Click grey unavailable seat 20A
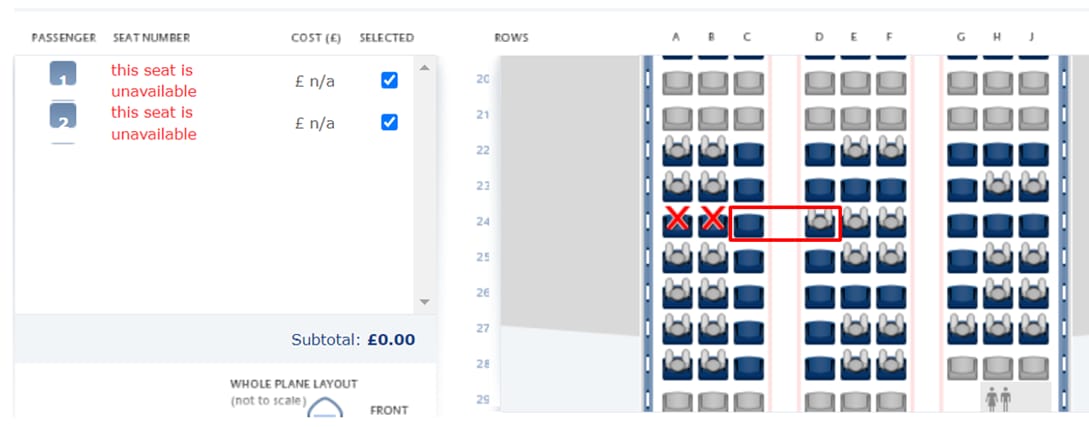This screenshot has width=1089, height=427. 677,83
